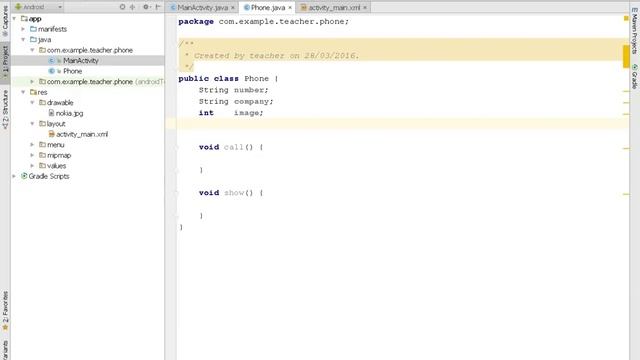640x360 pixels.
Task: Collapse the res folder
Action: (x=23, y=93)
